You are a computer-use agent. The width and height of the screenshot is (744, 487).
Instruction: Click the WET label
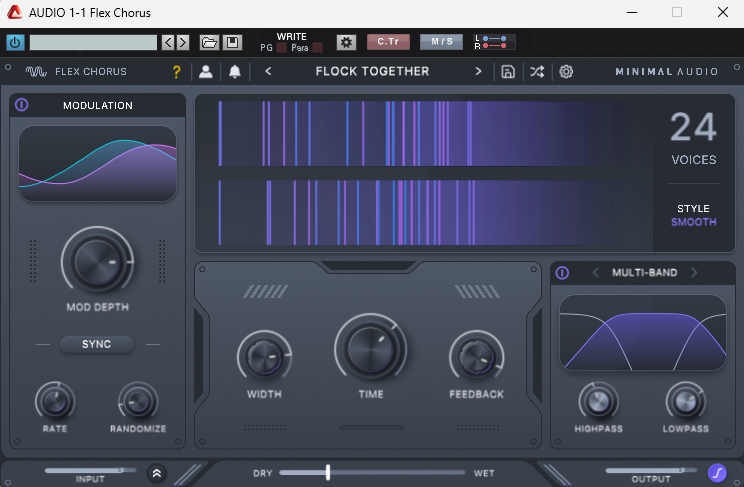484,473
